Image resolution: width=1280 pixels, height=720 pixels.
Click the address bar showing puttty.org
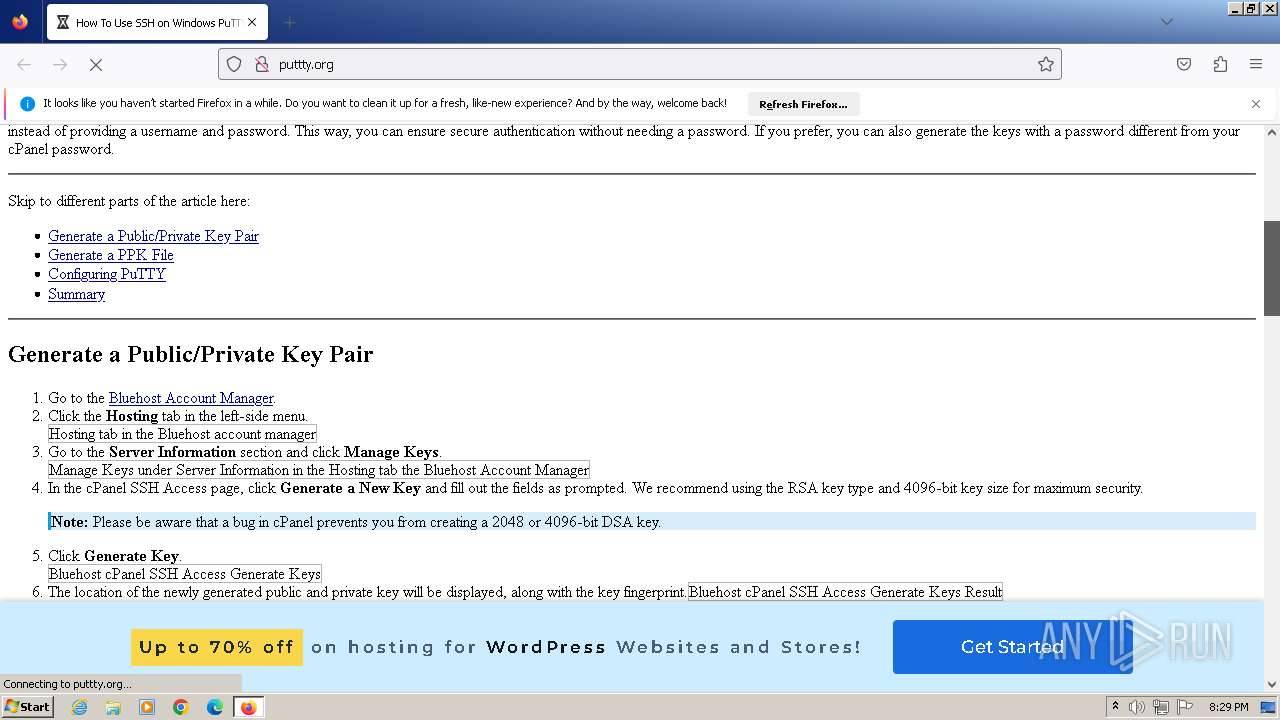click(x=640, y=64)
